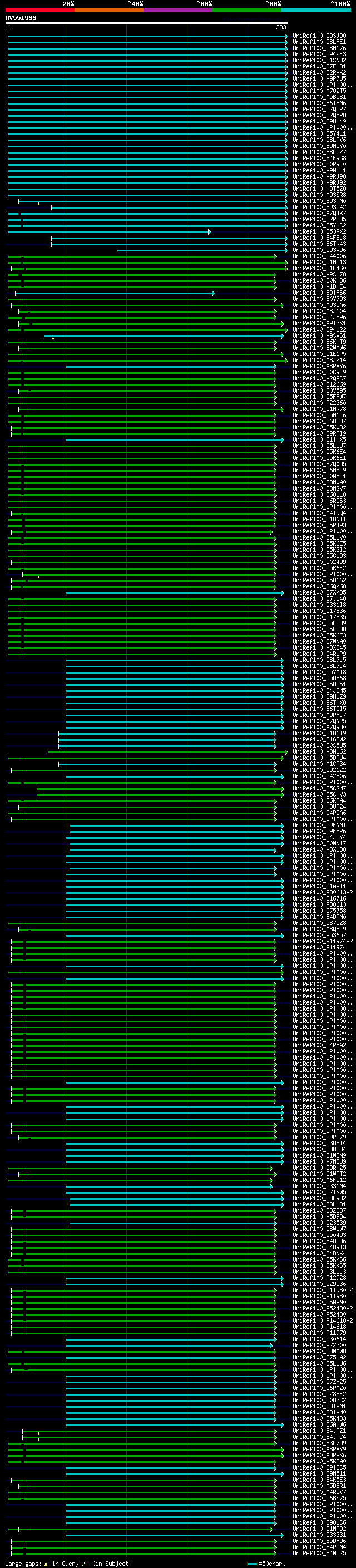This screenshot has height=1568, width=356.
Task: Select label UniRef100_A5BDS1
Action: pos(319,97)
